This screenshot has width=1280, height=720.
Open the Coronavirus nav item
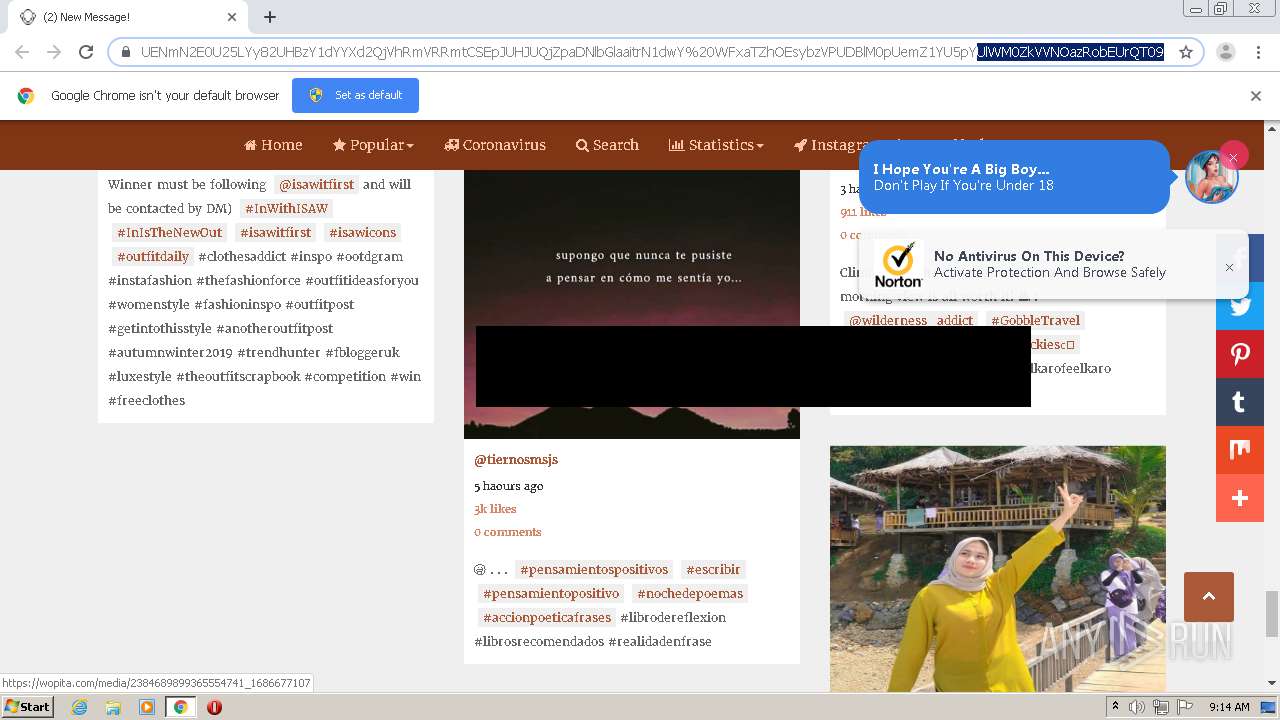495,145
